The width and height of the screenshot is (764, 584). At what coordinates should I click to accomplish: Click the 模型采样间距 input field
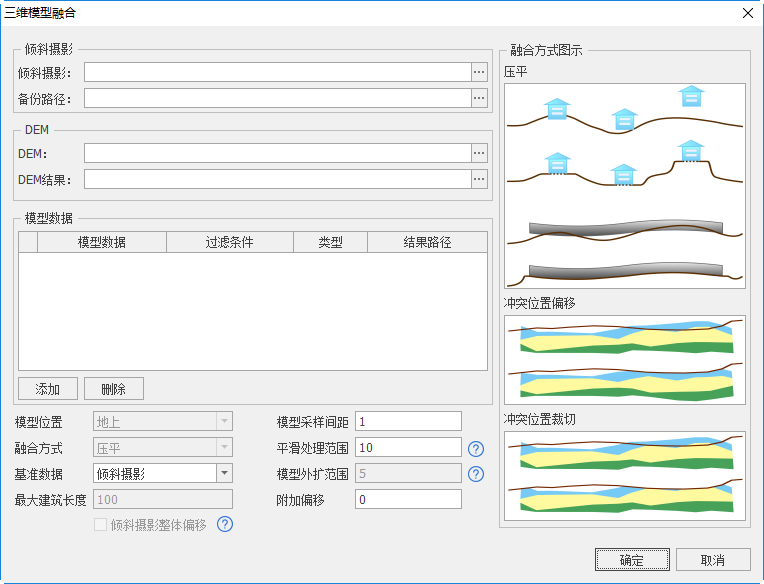(408, 422)
